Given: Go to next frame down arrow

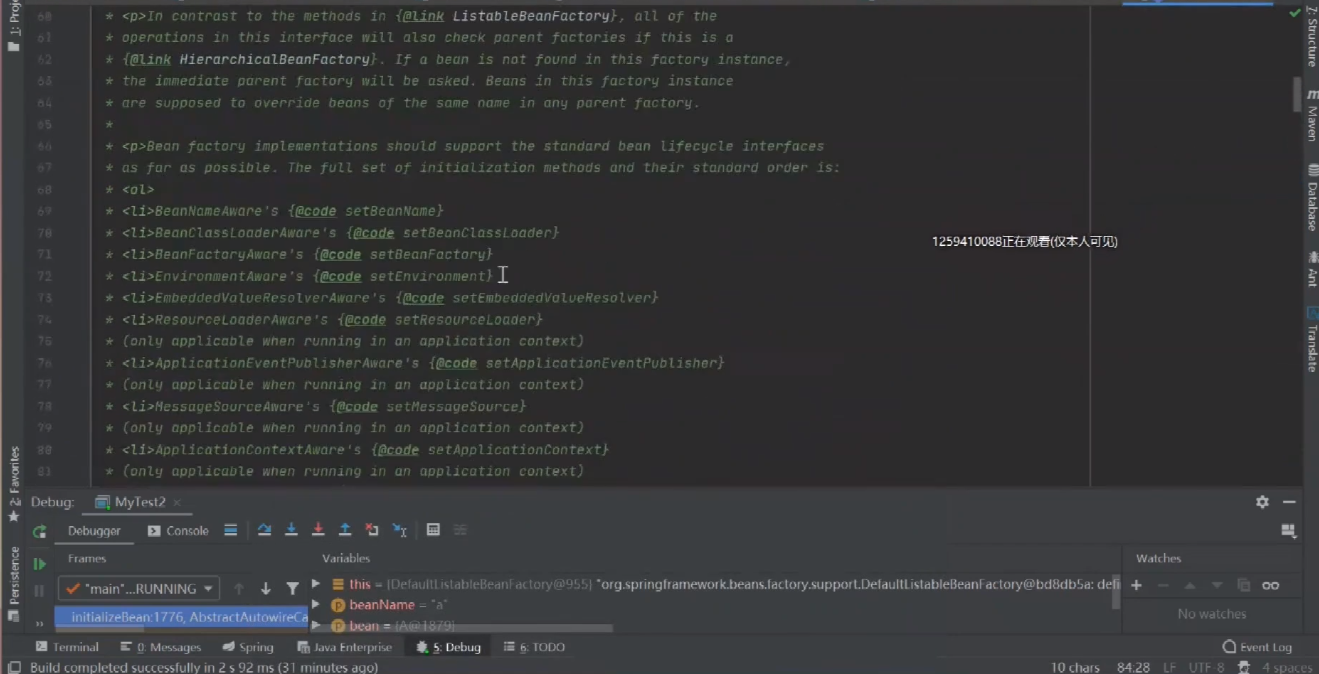Looking at the screenshot, I should (x=266, y=589).
